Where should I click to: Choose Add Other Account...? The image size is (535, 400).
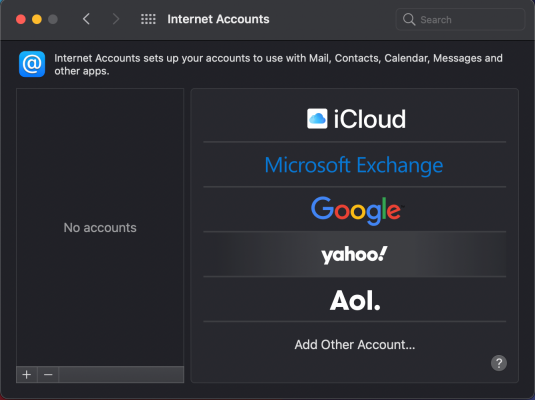(x=355, y=345)
